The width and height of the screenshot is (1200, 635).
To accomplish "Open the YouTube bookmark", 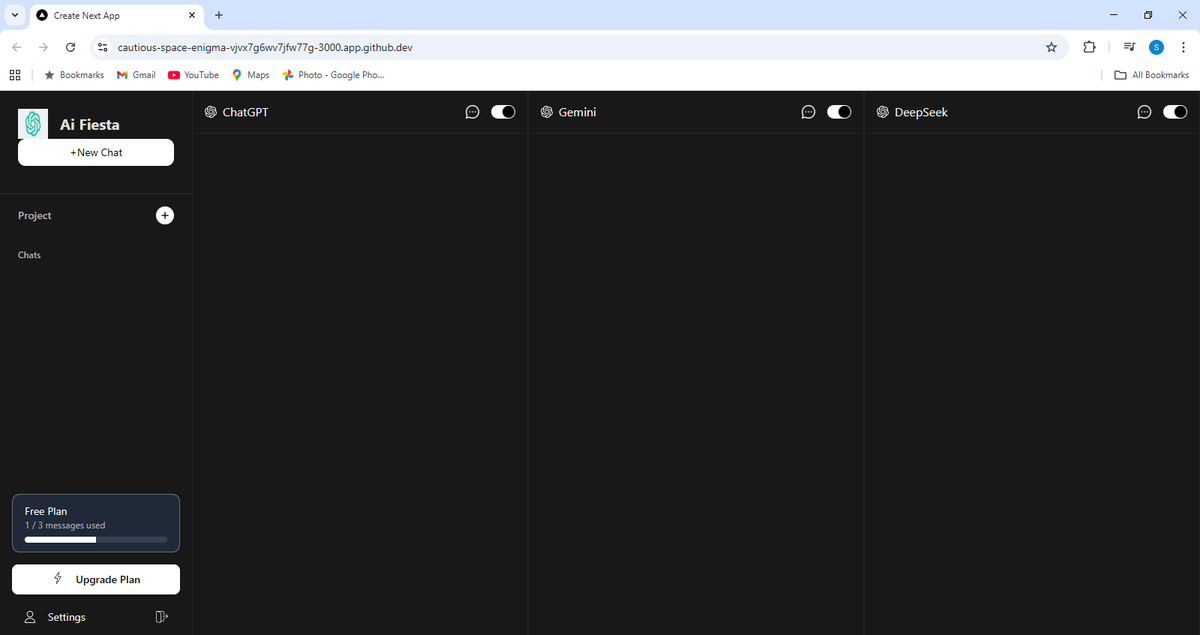I will pos(193,75).
